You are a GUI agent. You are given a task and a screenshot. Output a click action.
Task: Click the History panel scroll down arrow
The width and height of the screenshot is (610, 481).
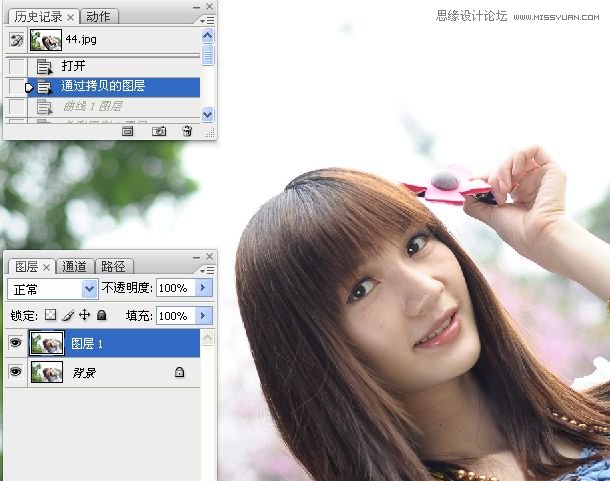pyautogui.click(x=207, y=114)
